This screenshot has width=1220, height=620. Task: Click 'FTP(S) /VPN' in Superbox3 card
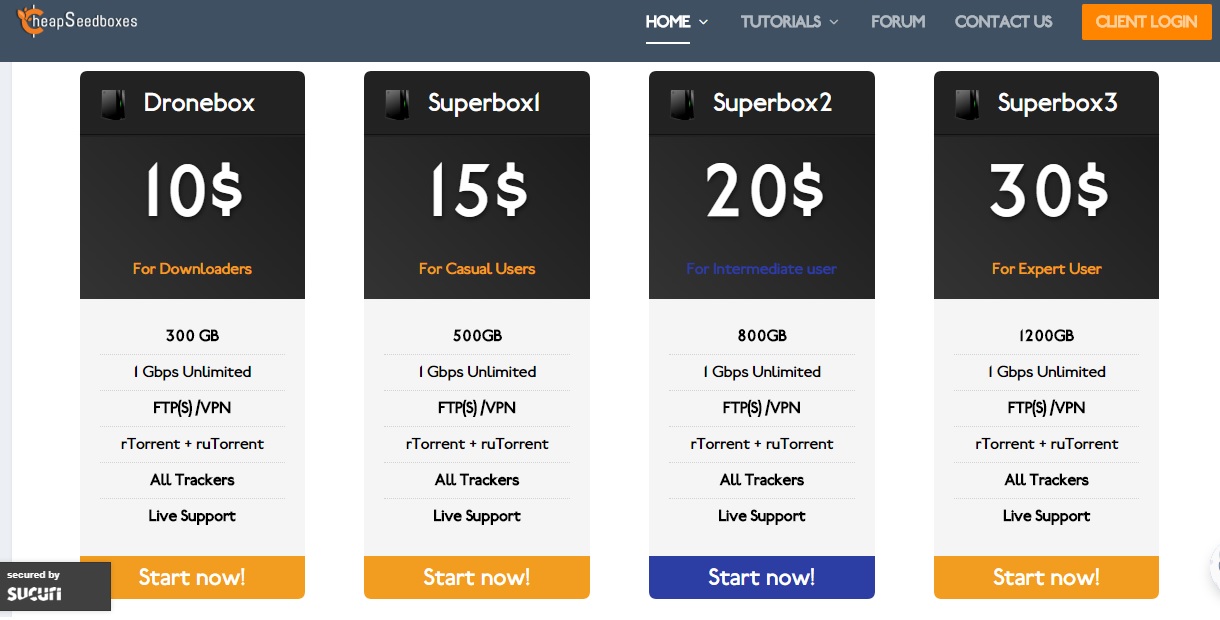[x=1046, y=408]
